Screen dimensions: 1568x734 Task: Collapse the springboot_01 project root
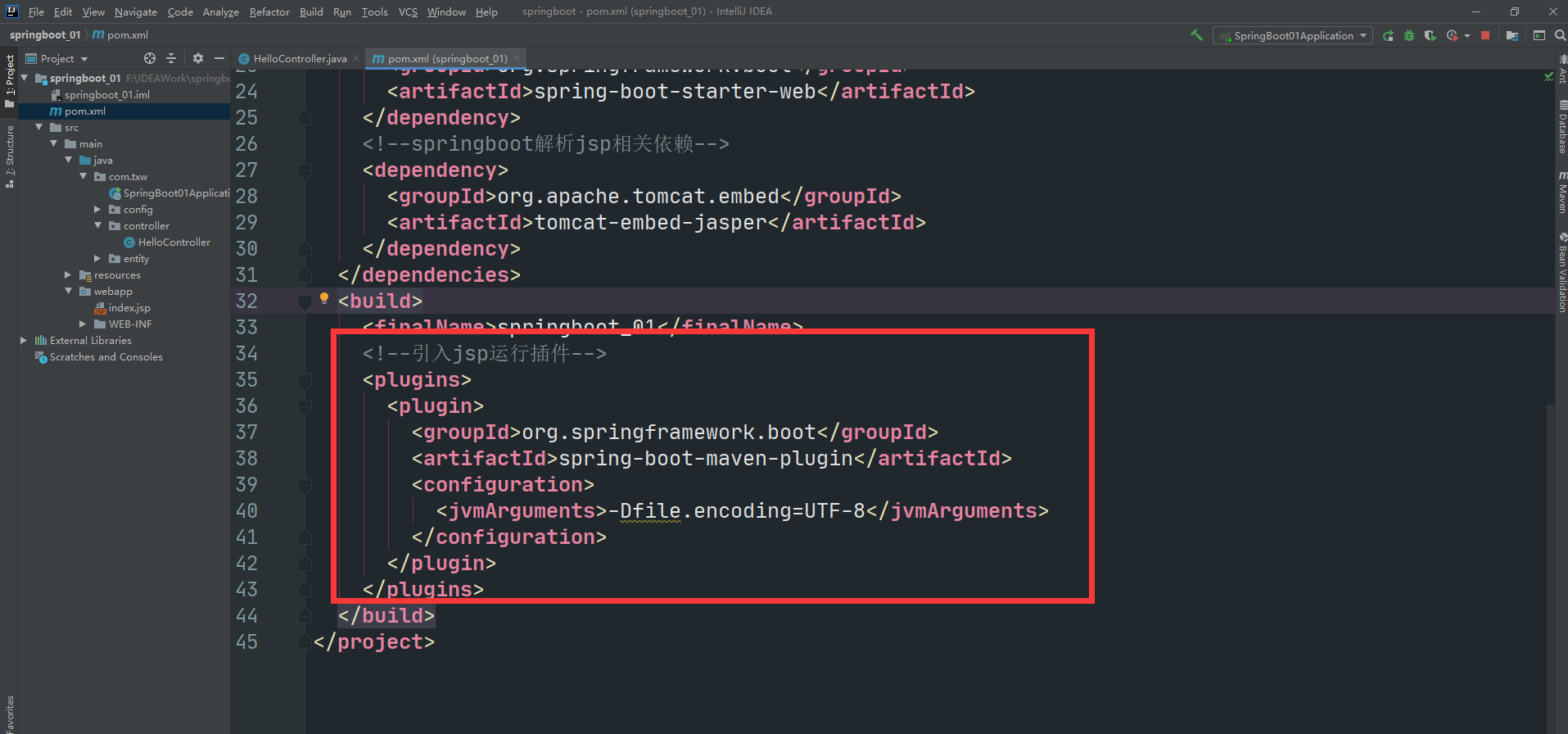25,78
